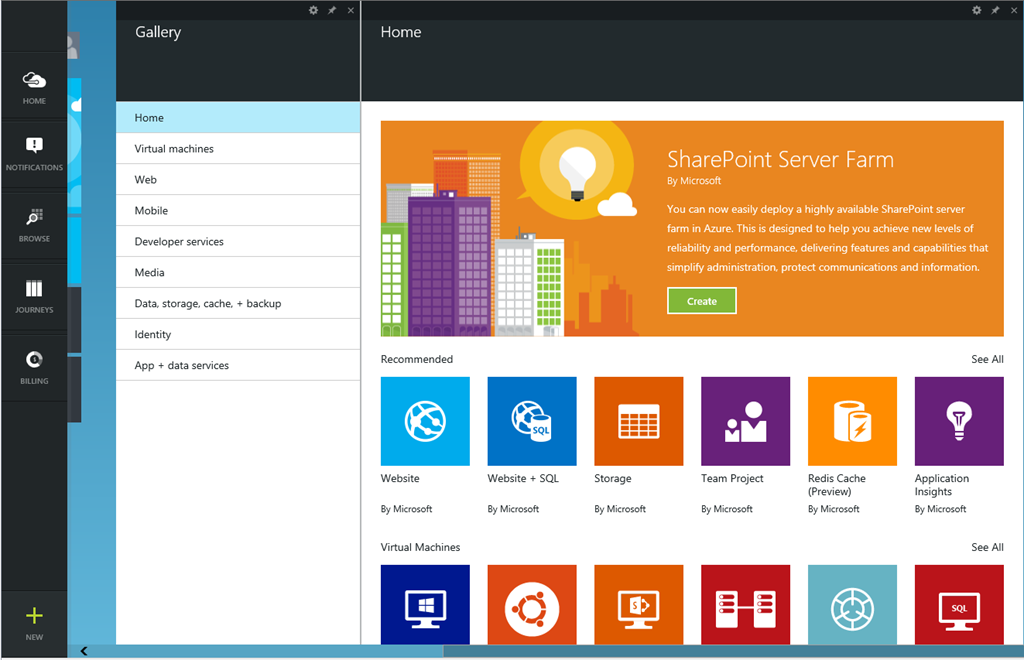
Task: Click the Application Insights label
Action: click(942, 485)
